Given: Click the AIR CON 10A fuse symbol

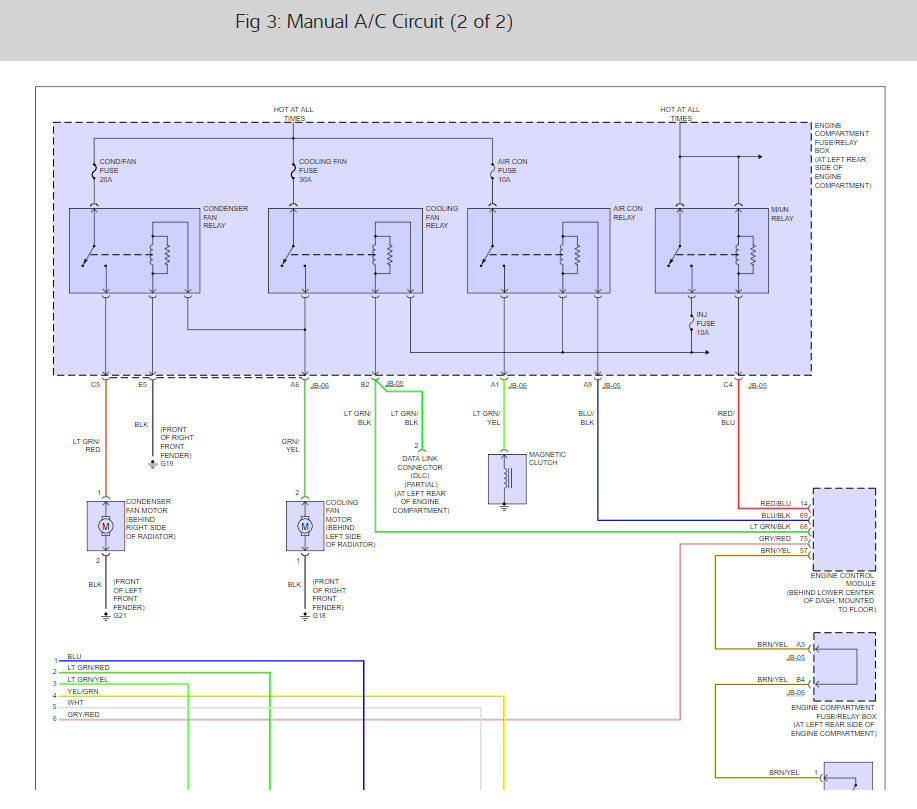Looking at the screenshot, I should 492,171.
